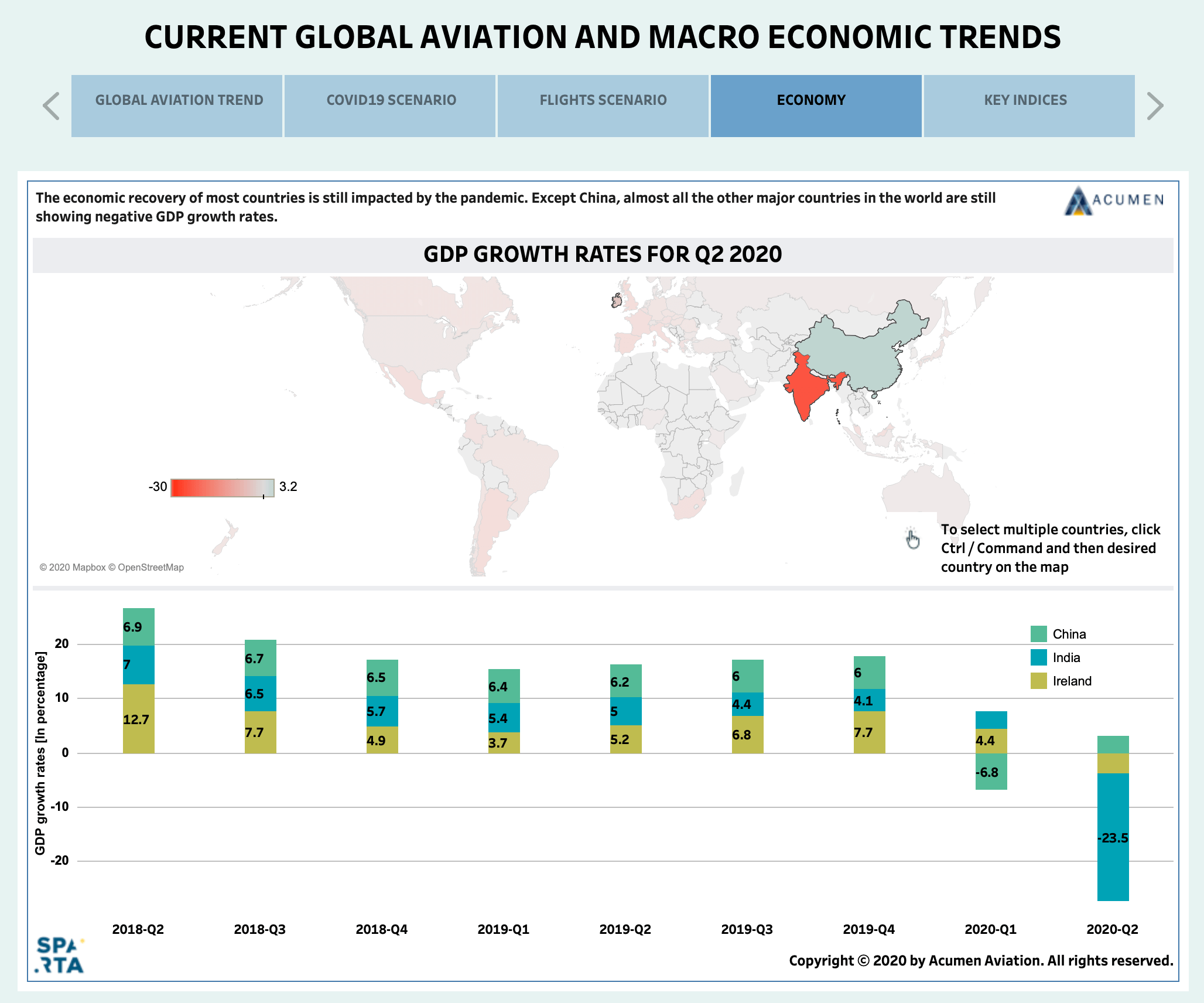Click China 6.7 segment in 2018-Q3
Screen dimensions: 1204x1003
(x=261, y=658)
